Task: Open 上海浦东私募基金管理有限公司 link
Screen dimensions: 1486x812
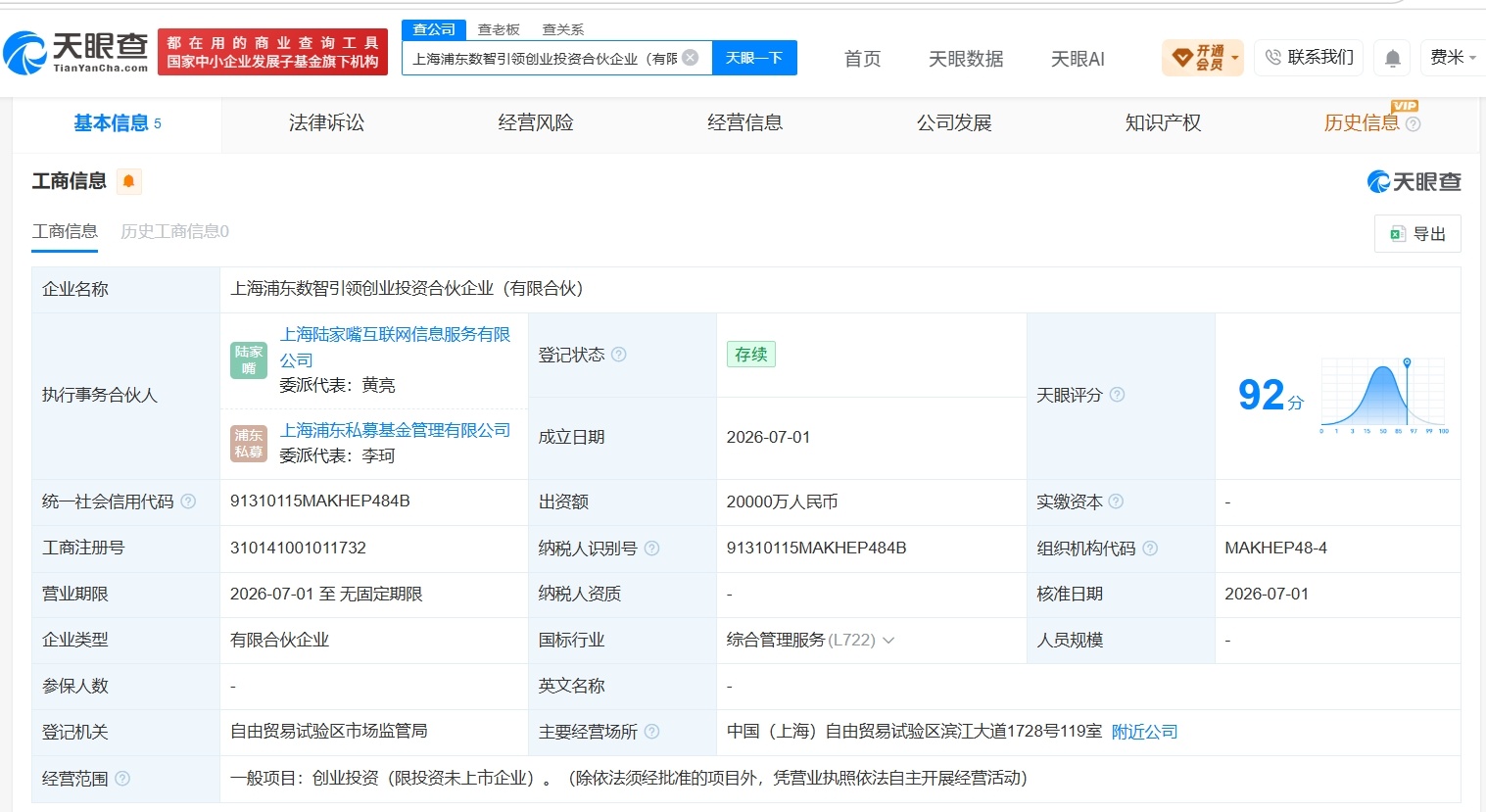Action: 395,430
